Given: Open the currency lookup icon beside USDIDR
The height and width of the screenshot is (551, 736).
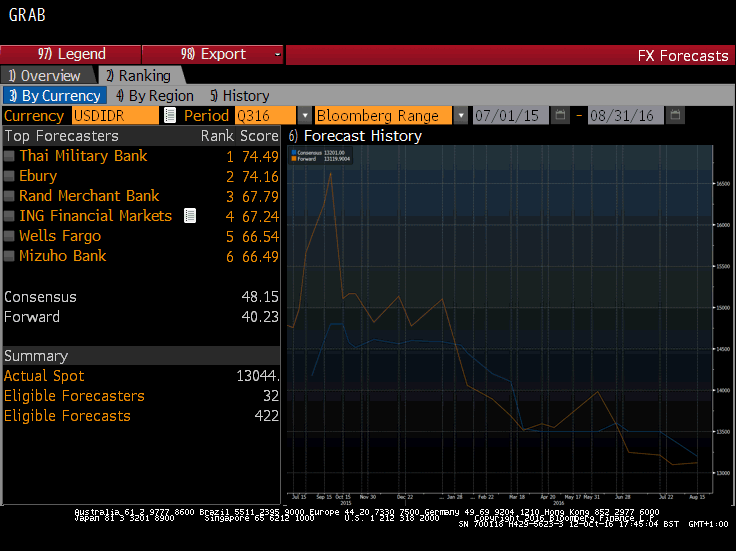Looking at the screenshot, I should 169,115.
